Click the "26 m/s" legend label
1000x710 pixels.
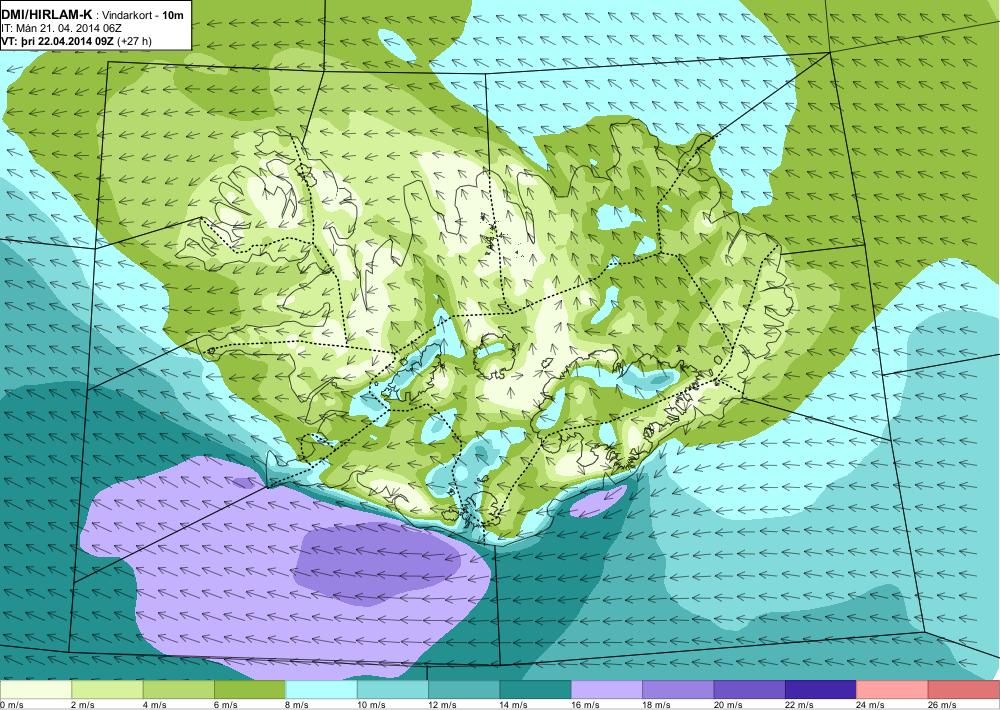pos(943,705)
